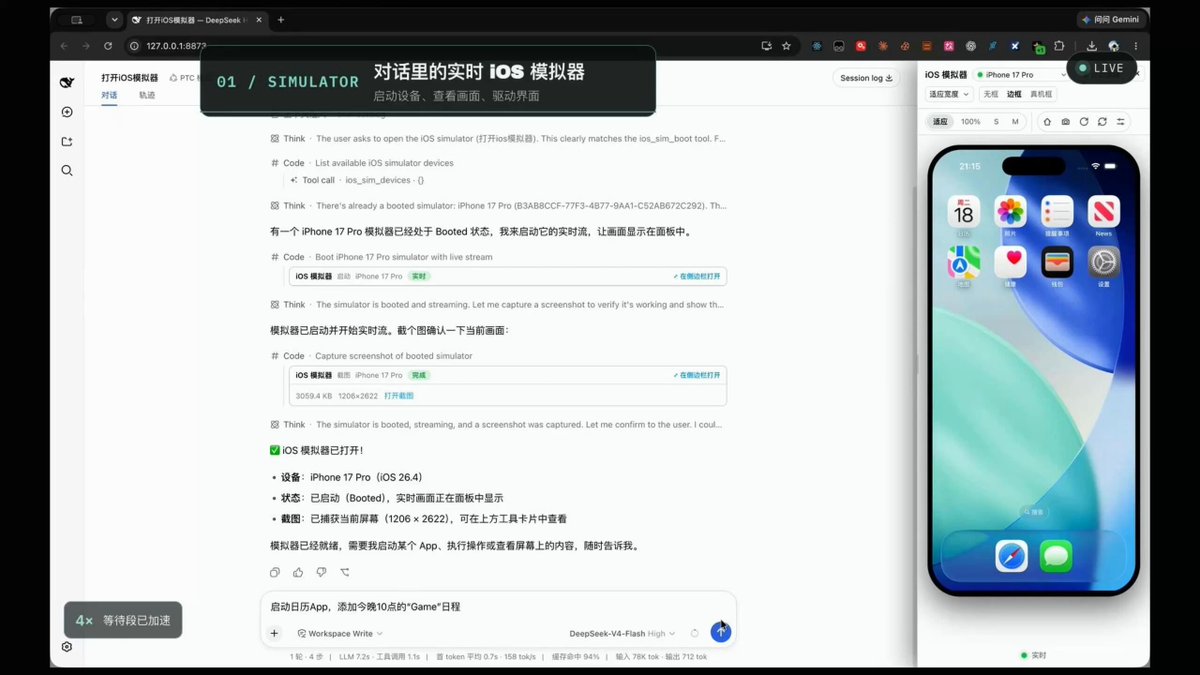This screenshot has width=1200, height=675.
Task: Launch Messages from the simulator dock
Action: tap(1056, 556)
